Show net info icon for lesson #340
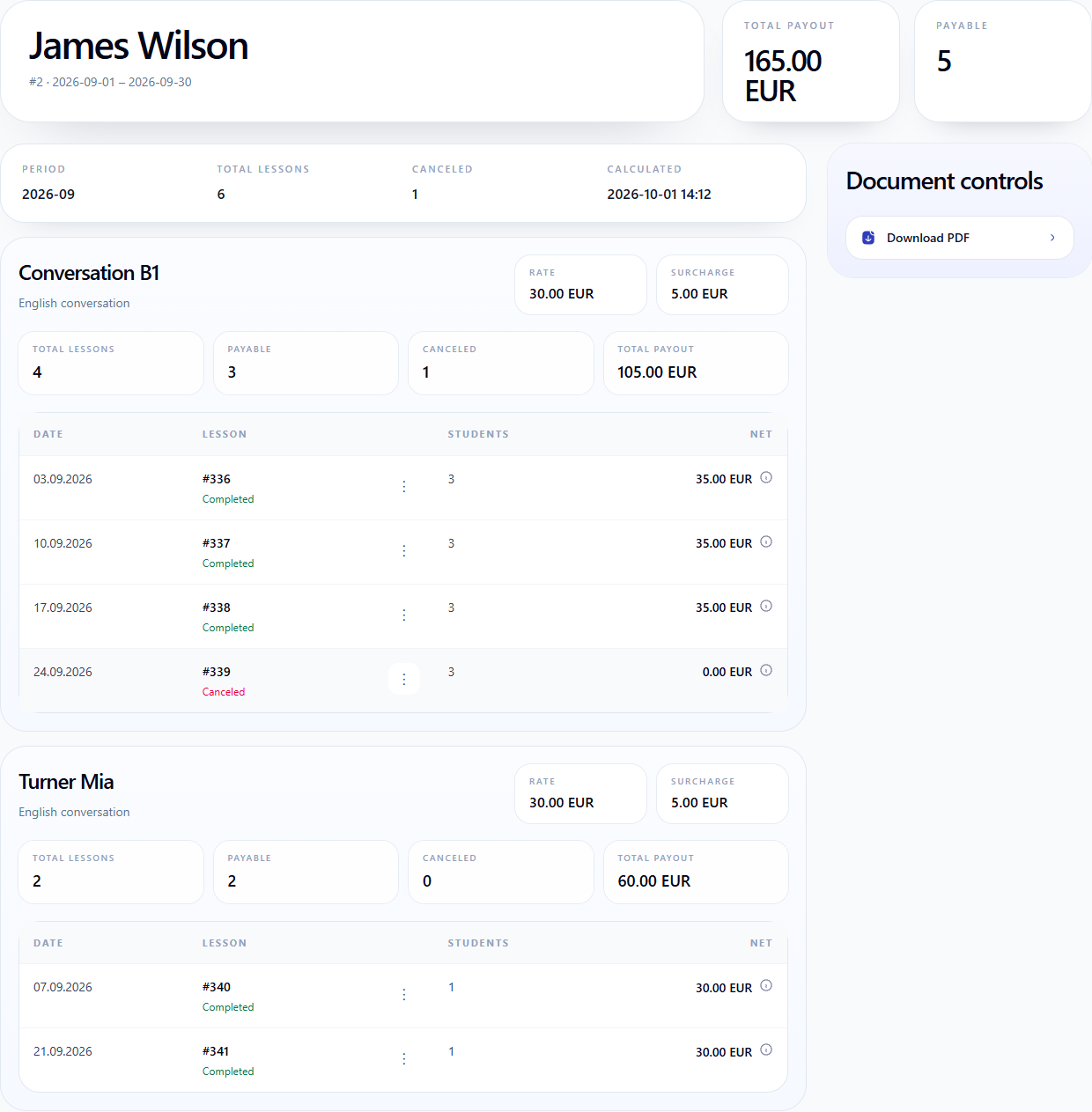 click(x=766, y=986)
